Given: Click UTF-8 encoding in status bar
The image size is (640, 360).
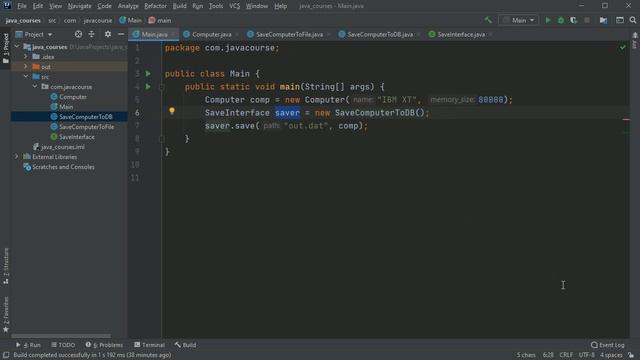Looking at the screenshot, I should pos(587,355).
